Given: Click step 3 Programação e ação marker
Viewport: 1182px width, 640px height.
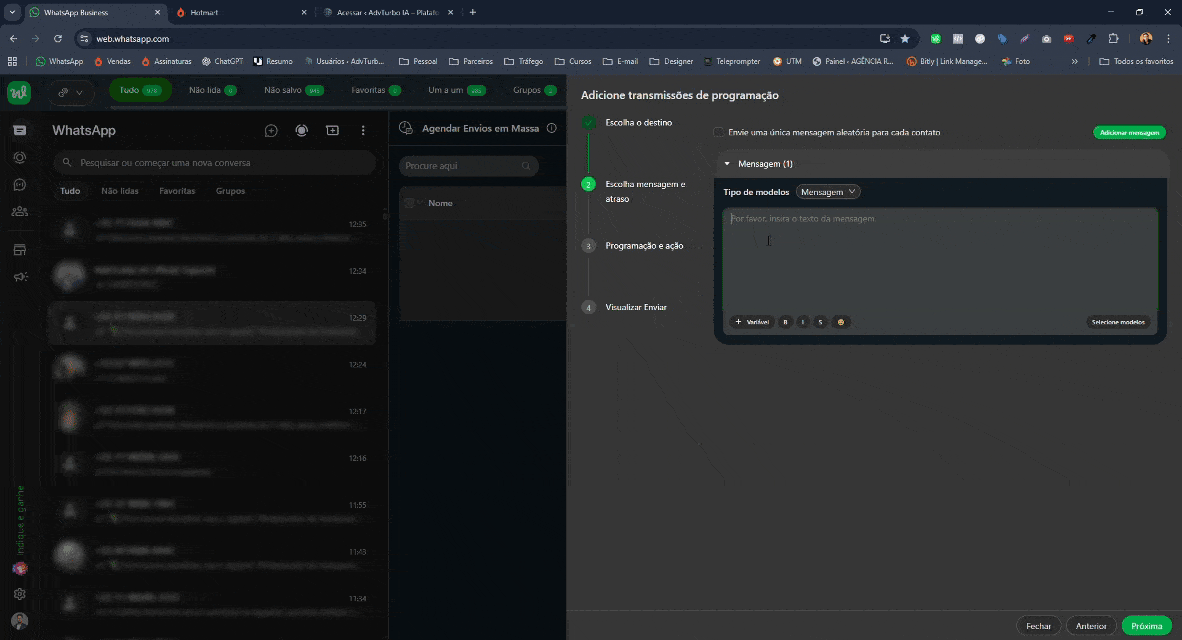Looking at the screenshot, I should (x=589, y=246).
